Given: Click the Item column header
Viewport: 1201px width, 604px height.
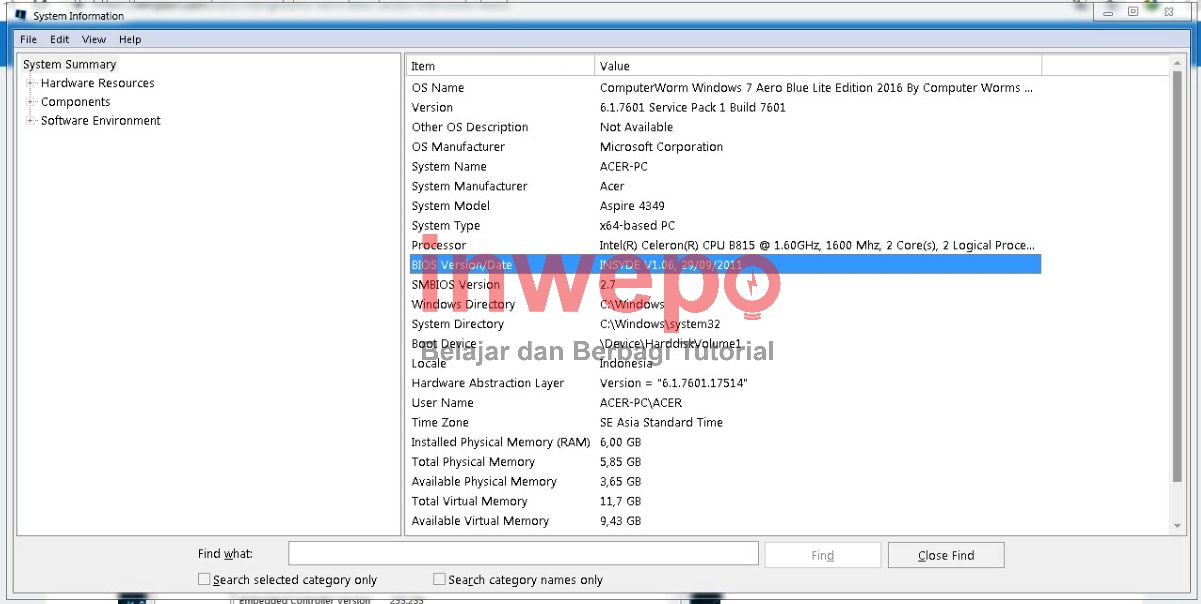Looking at the screenshot, I should pos(500,66).
